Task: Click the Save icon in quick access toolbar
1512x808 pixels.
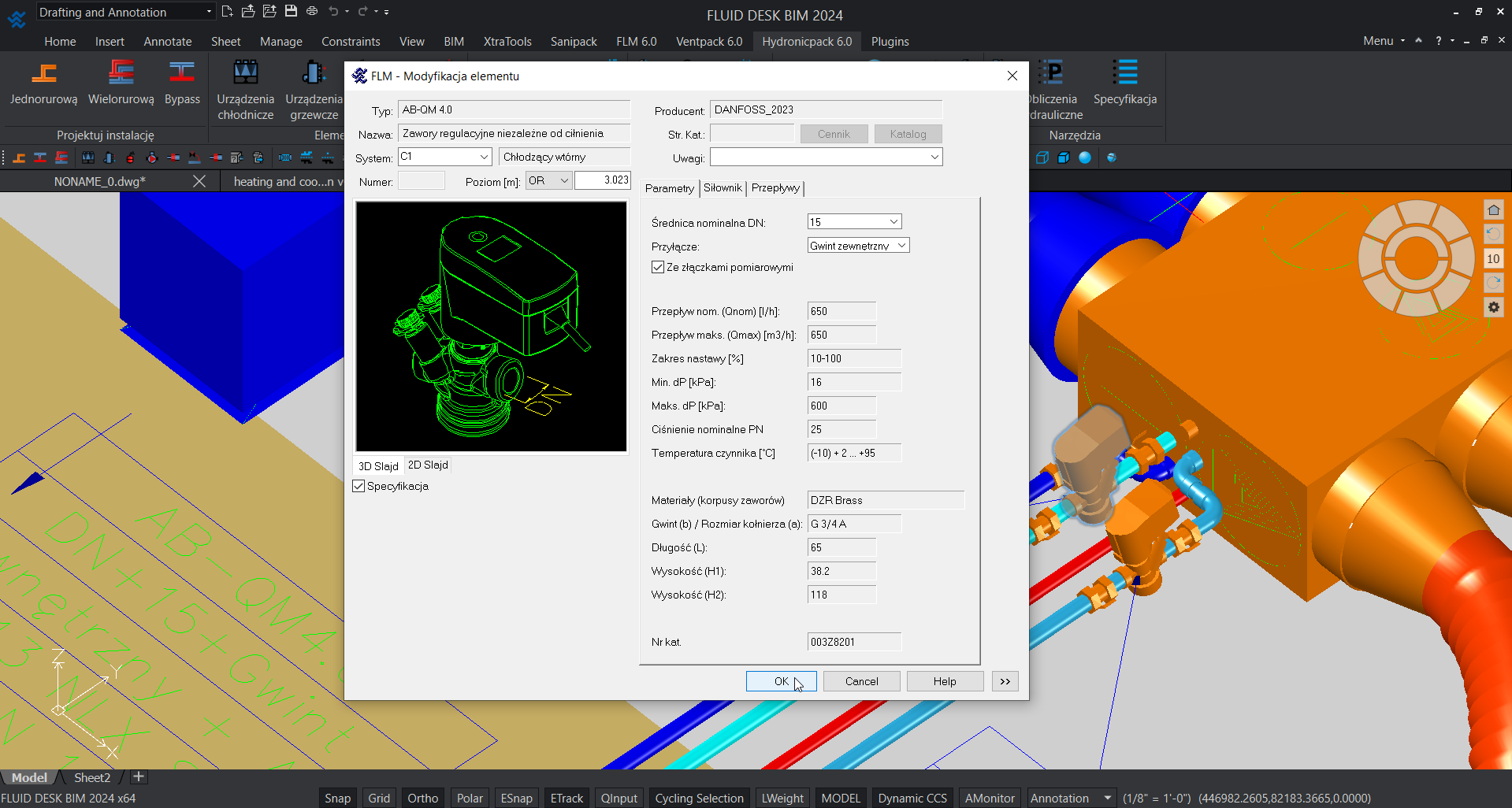Action: pos(291,11)
